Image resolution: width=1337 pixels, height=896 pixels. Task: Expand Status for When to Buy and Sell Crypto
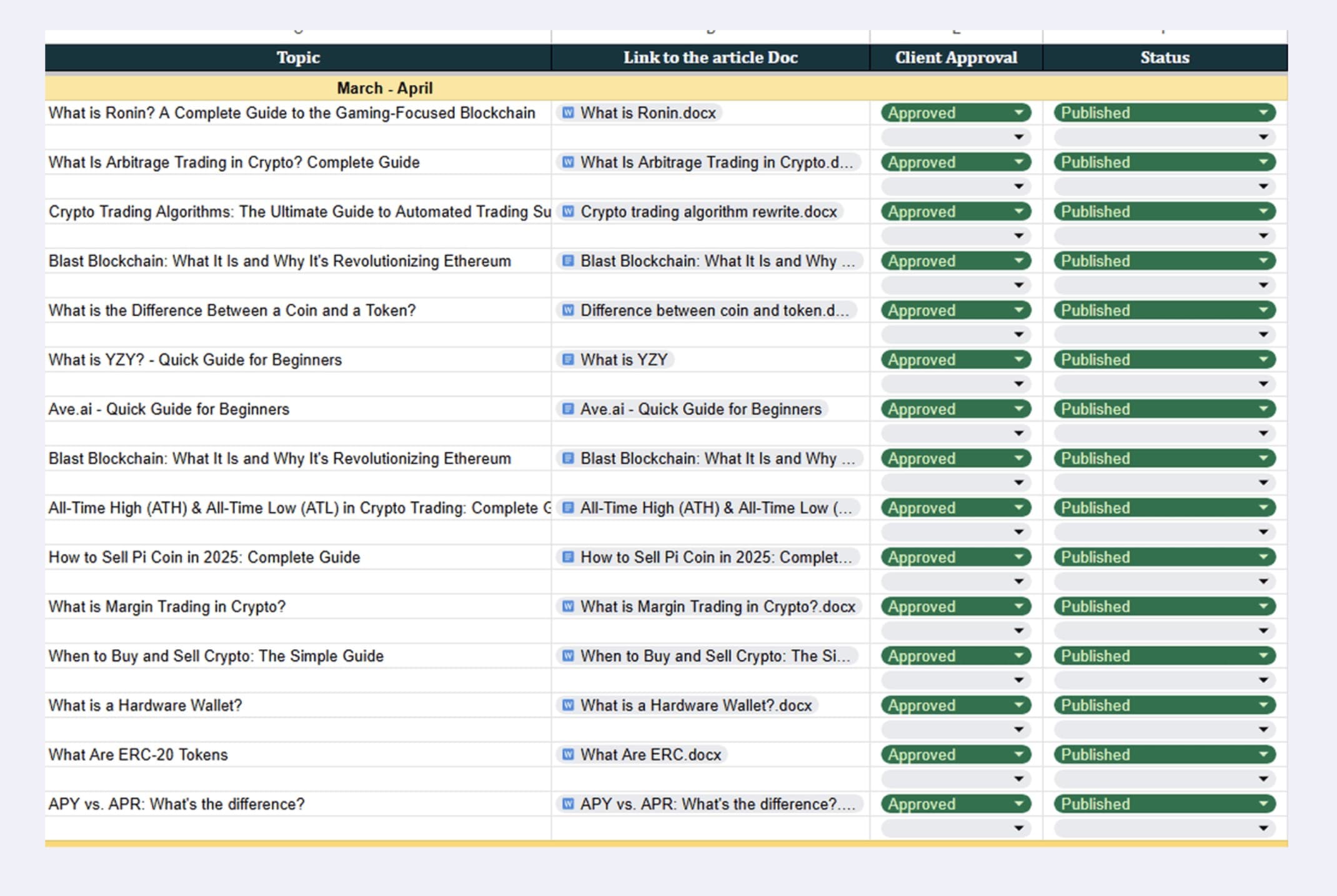1165,656
